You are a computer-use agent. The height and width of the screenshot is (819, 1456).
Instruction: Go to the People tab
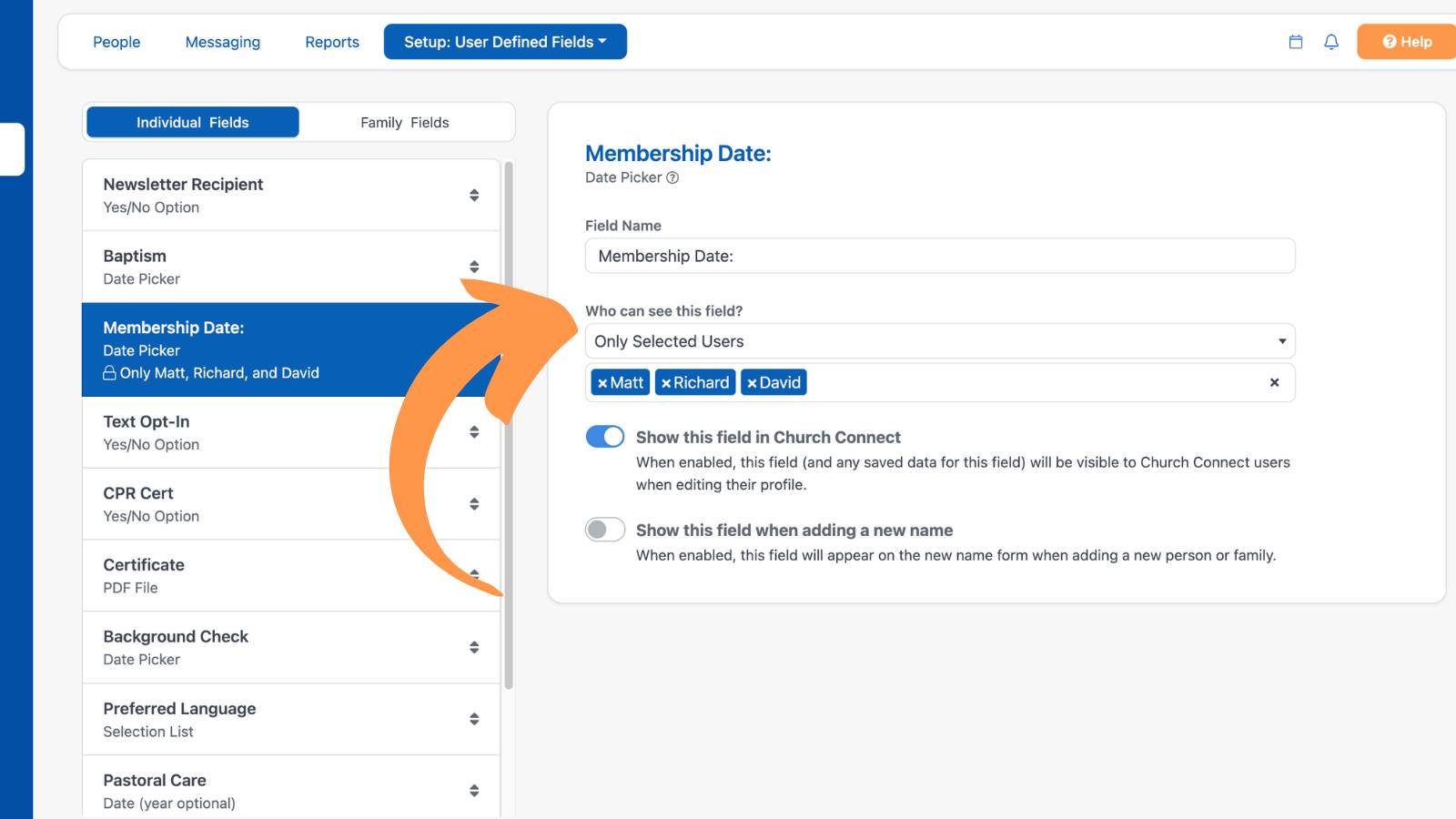point(116,42)
